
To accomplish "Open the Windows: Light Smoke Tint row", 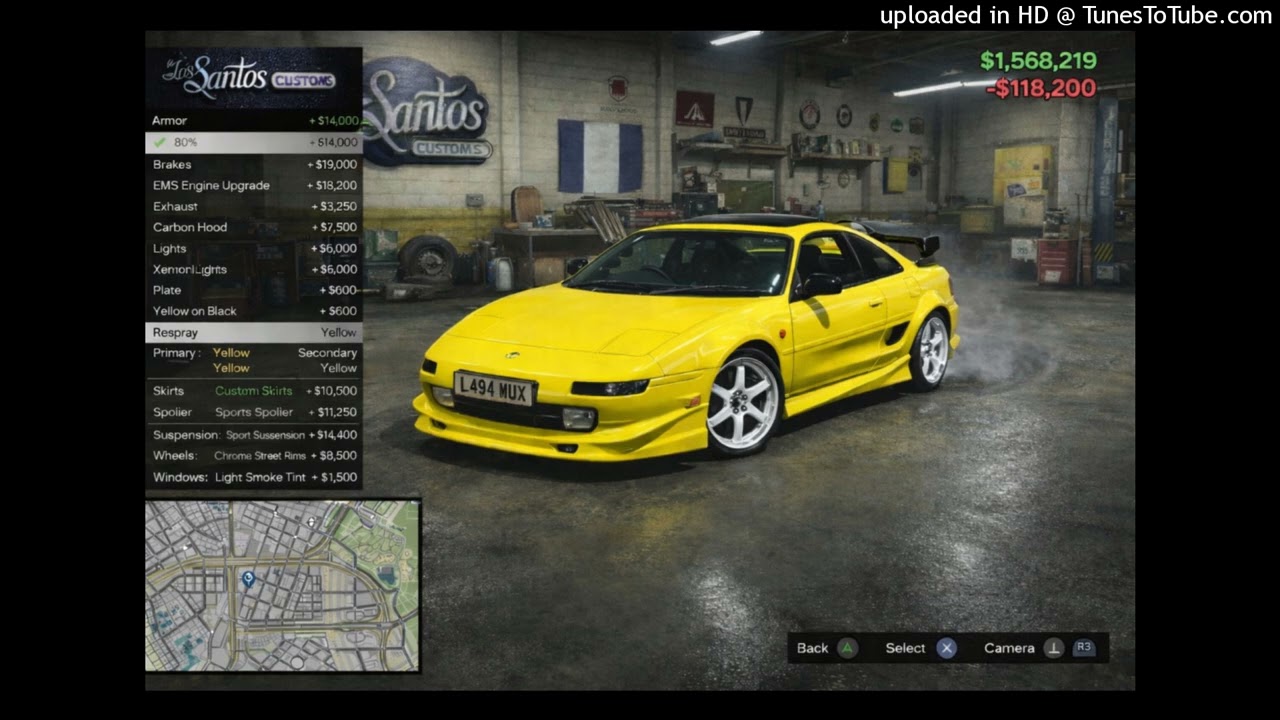I will click(254, 478).
